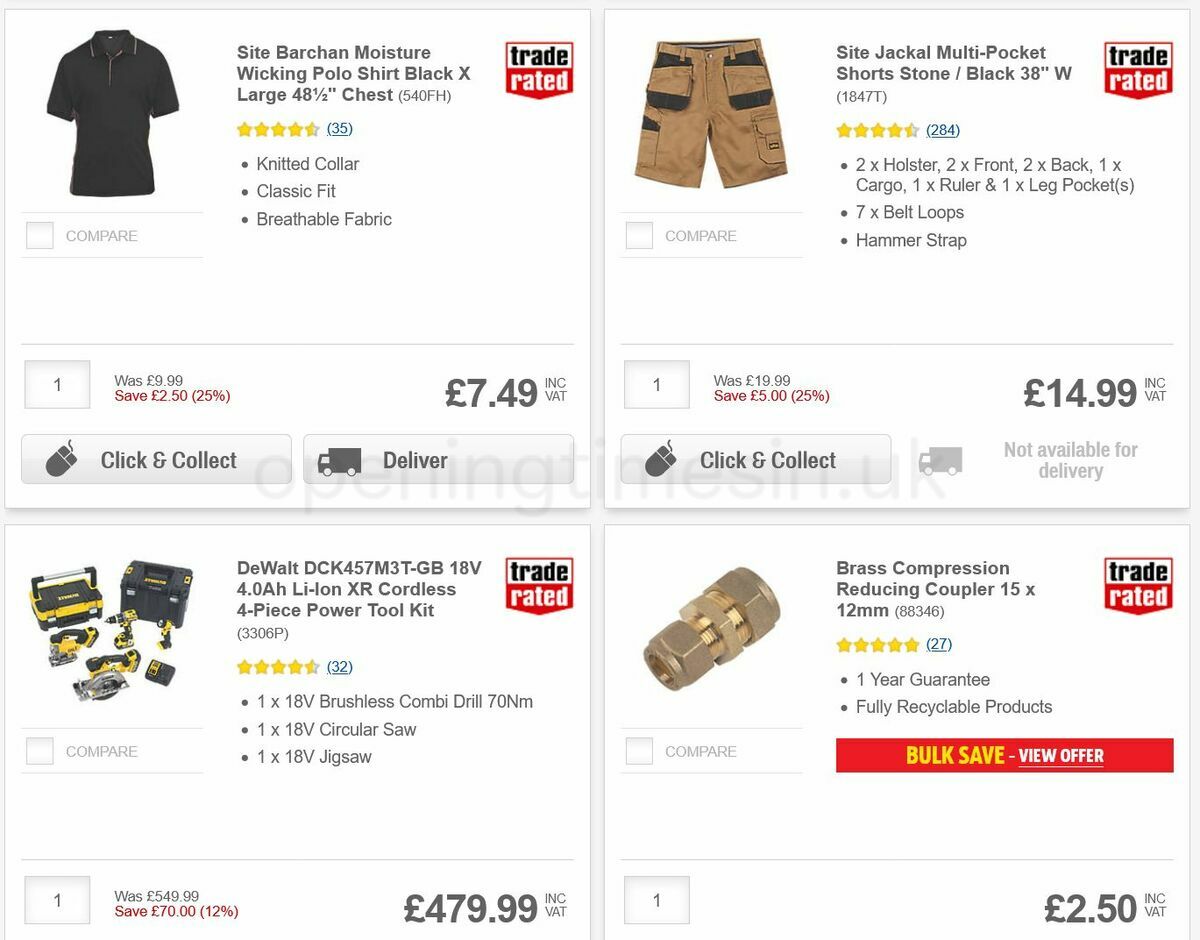Click the Trade Rated badge on the polo shirt
The image size is (1200, 940).
[x=538, y=67]
